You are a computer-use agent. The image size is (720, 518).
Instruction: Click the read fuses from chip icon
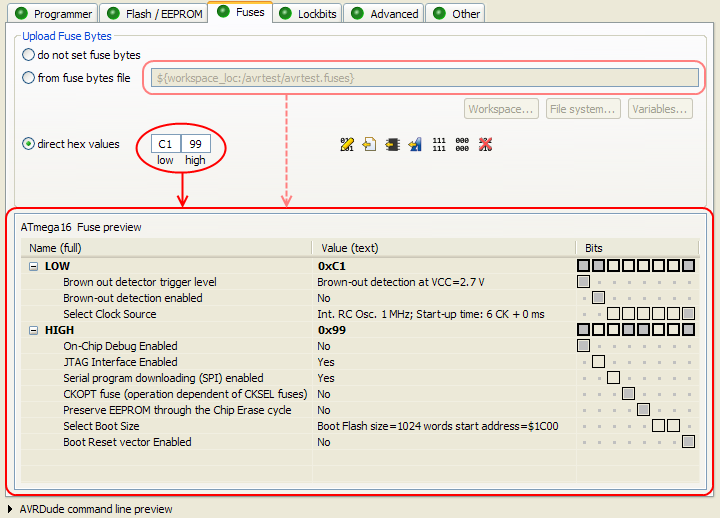pos(393,144)
